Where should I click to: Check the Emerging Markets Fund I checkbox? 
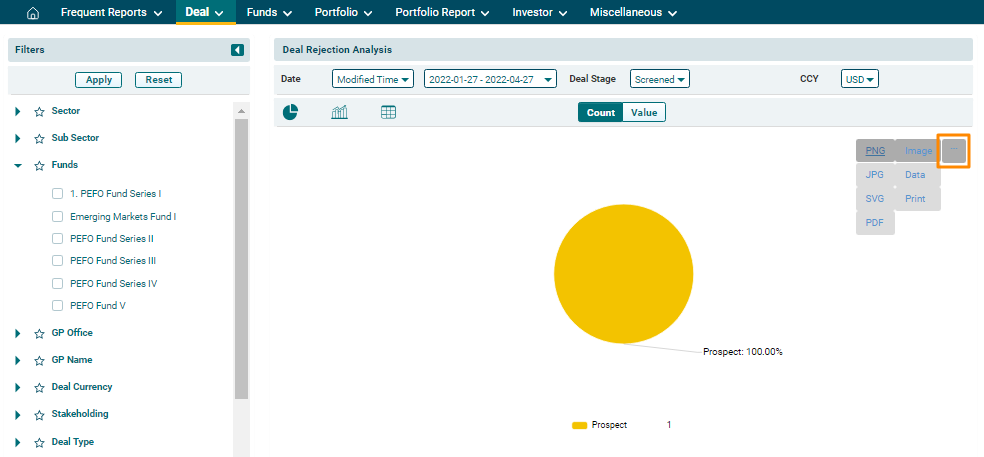point(58,217)
